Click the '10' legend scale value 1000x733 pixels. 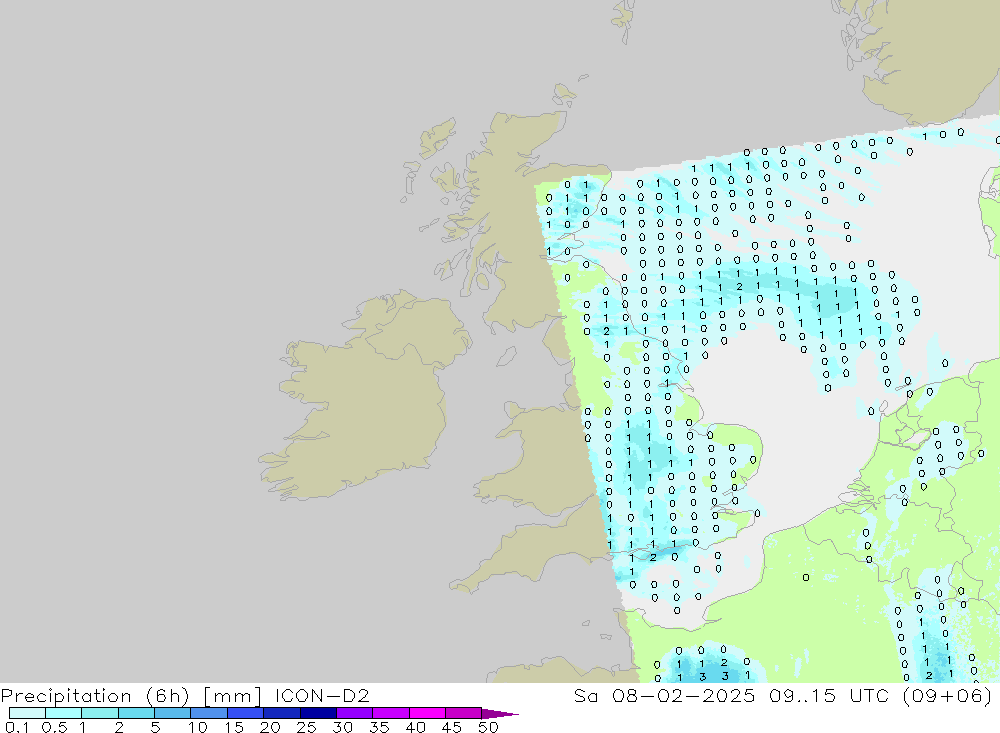click(x=198, y=727)
